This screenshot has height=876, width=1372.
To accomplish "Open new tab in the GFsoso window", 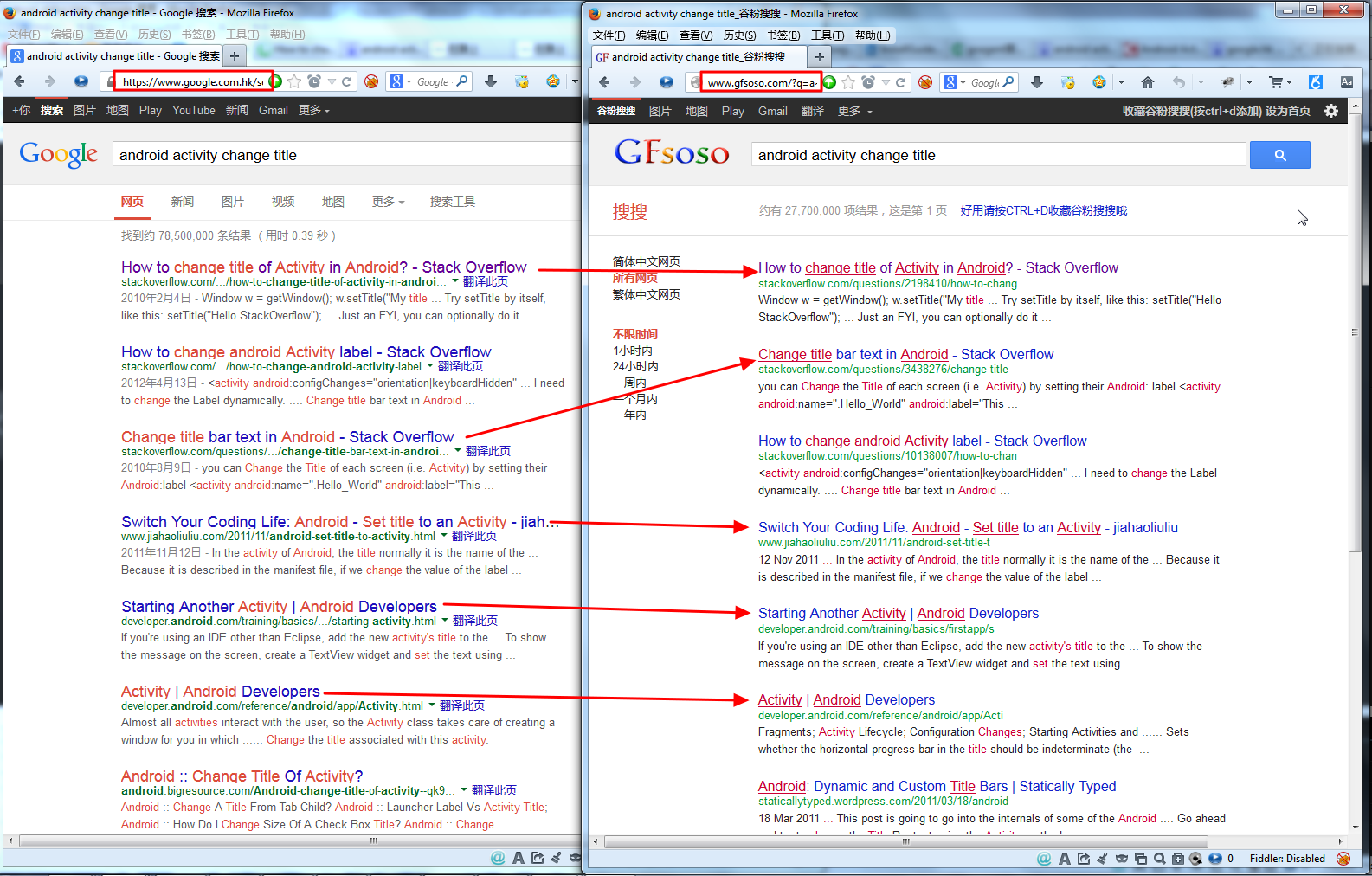I will (819, 56).
